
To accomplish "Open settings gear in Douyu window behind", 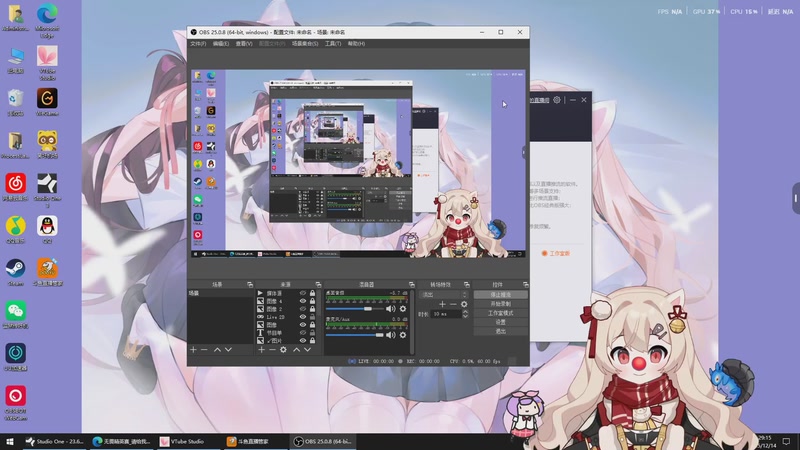I will point(557,100).
